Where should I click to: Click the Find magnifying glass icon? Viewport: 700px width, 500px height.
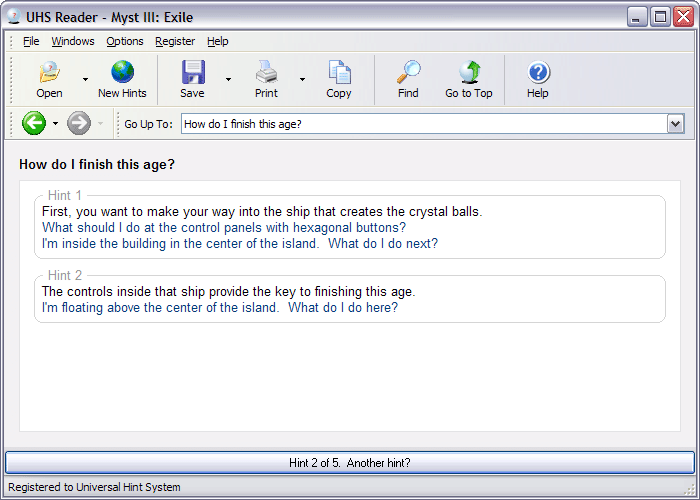[x=408, y=72]
